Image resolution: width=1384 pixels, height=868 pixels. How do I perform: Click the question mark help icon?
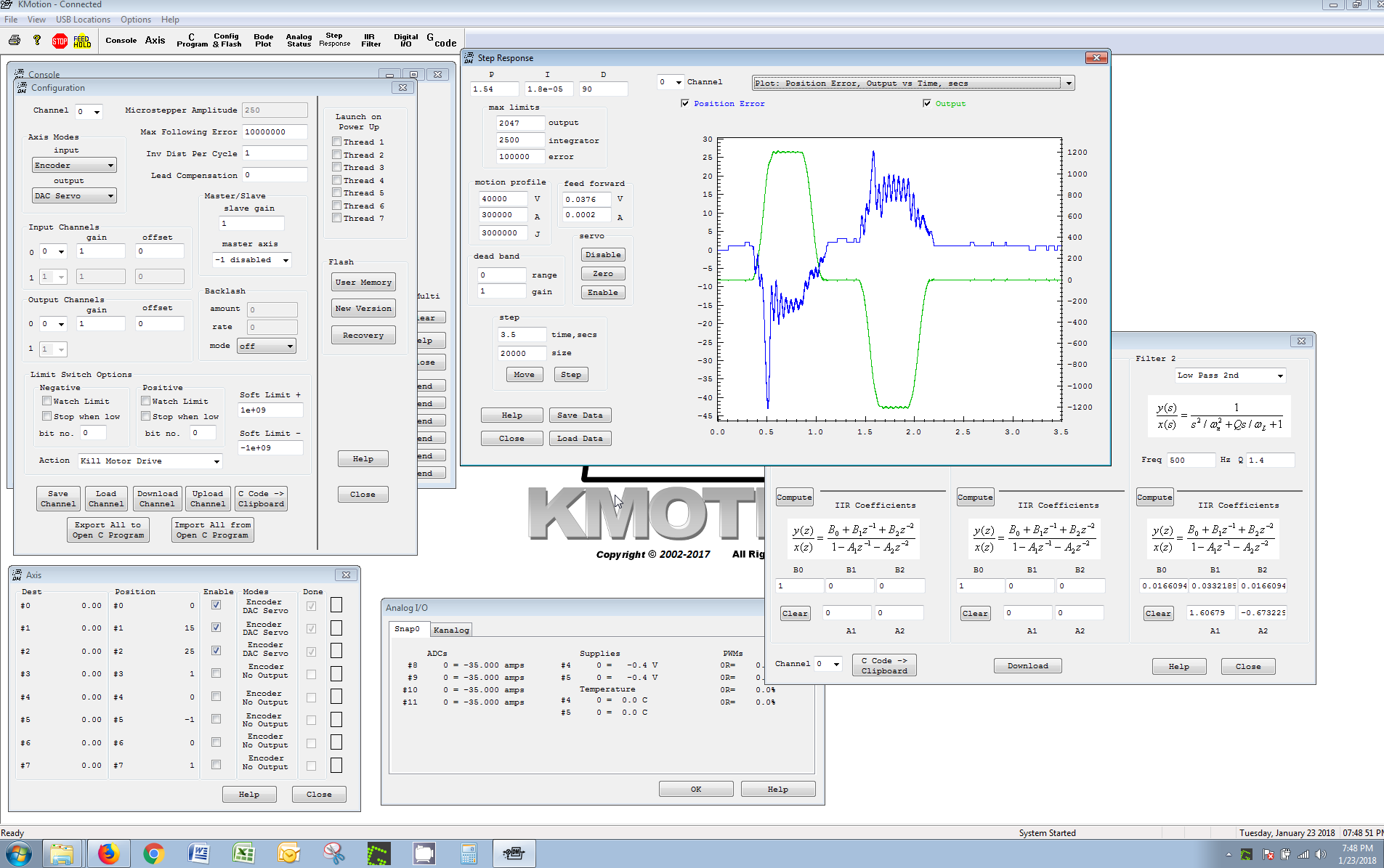37,41
